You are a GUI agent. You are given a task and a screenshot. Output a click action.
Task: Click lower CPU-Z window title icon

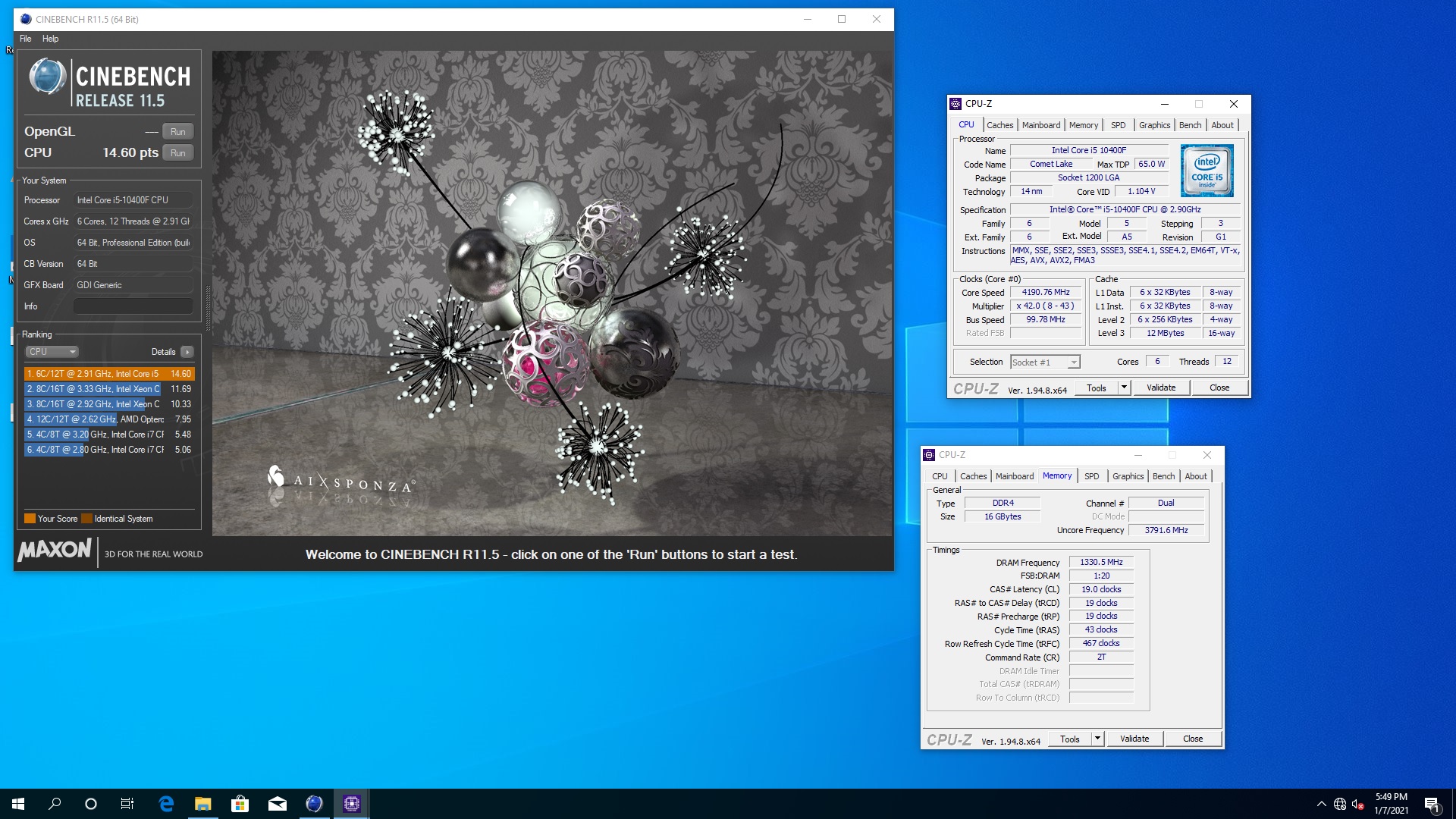tap(930, 455)
